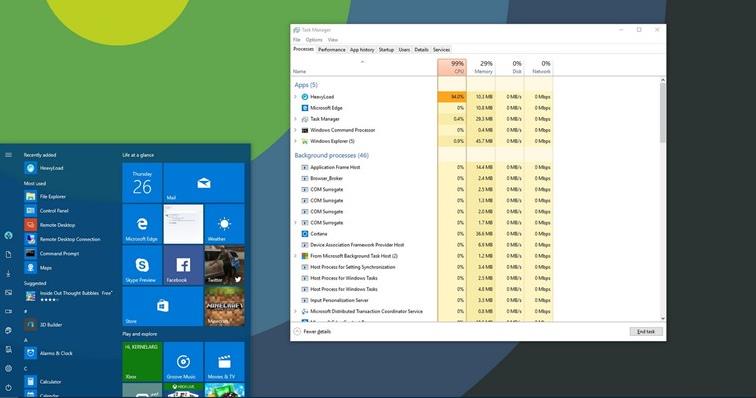Open Settings gear in Start menu rail
The height and width of the screenshot is (398, 756).
click(9, 369)
